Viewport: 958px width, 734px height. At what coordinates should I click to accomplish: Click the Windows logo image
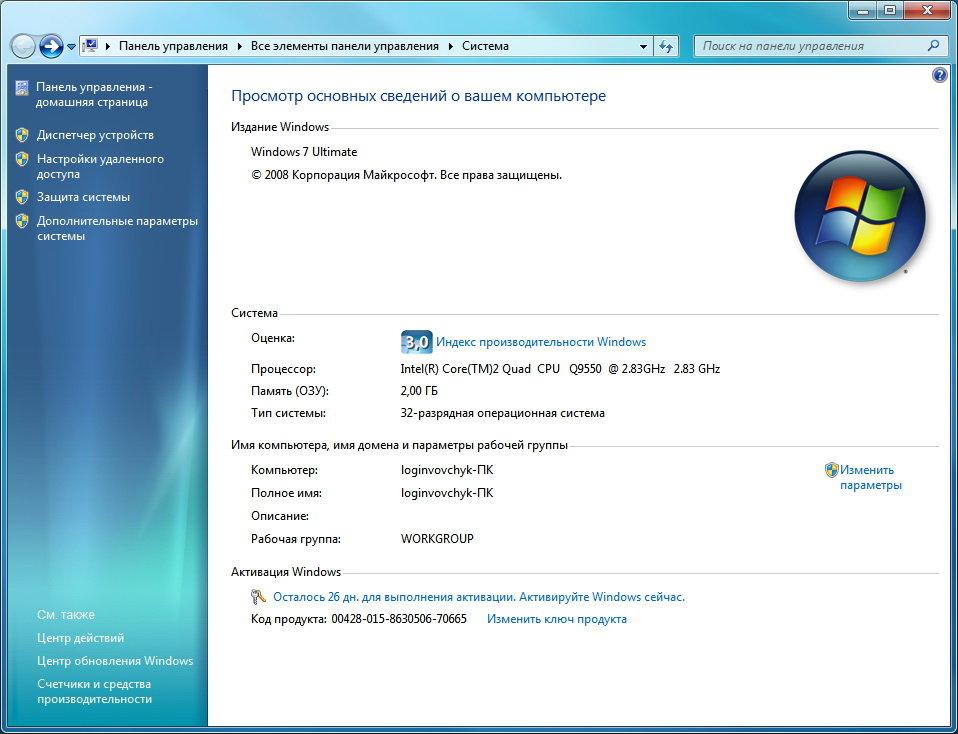pyautogui.click(x=860, y=216)
